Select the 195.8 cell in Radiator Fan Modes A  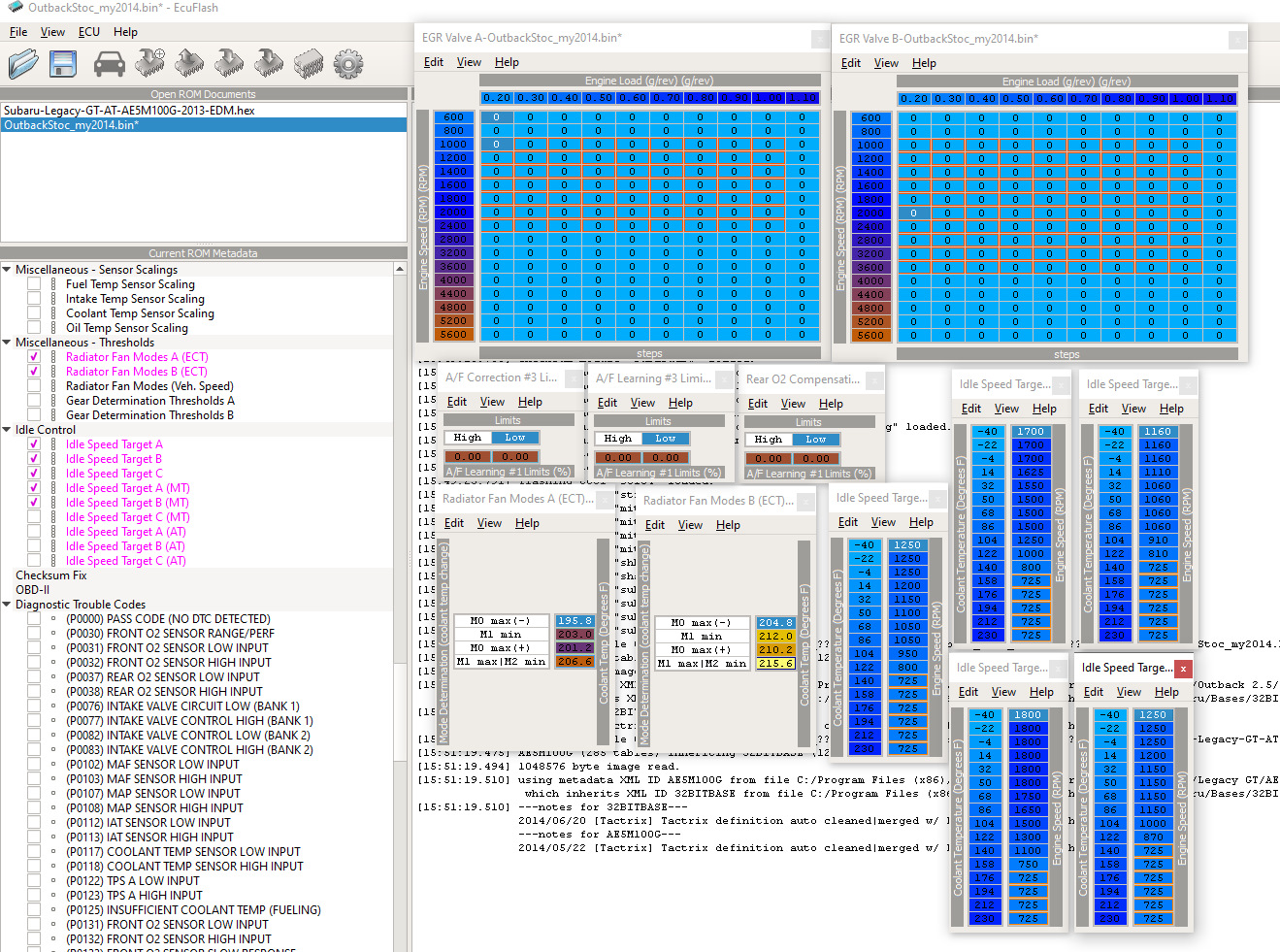pos(574,621)
